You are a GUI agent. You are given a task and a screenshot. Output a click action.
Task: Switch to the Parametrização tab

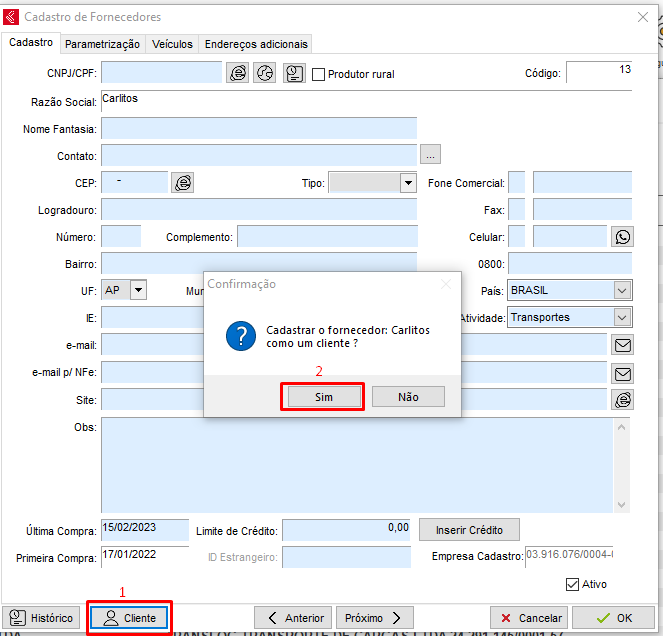(102, 44)
